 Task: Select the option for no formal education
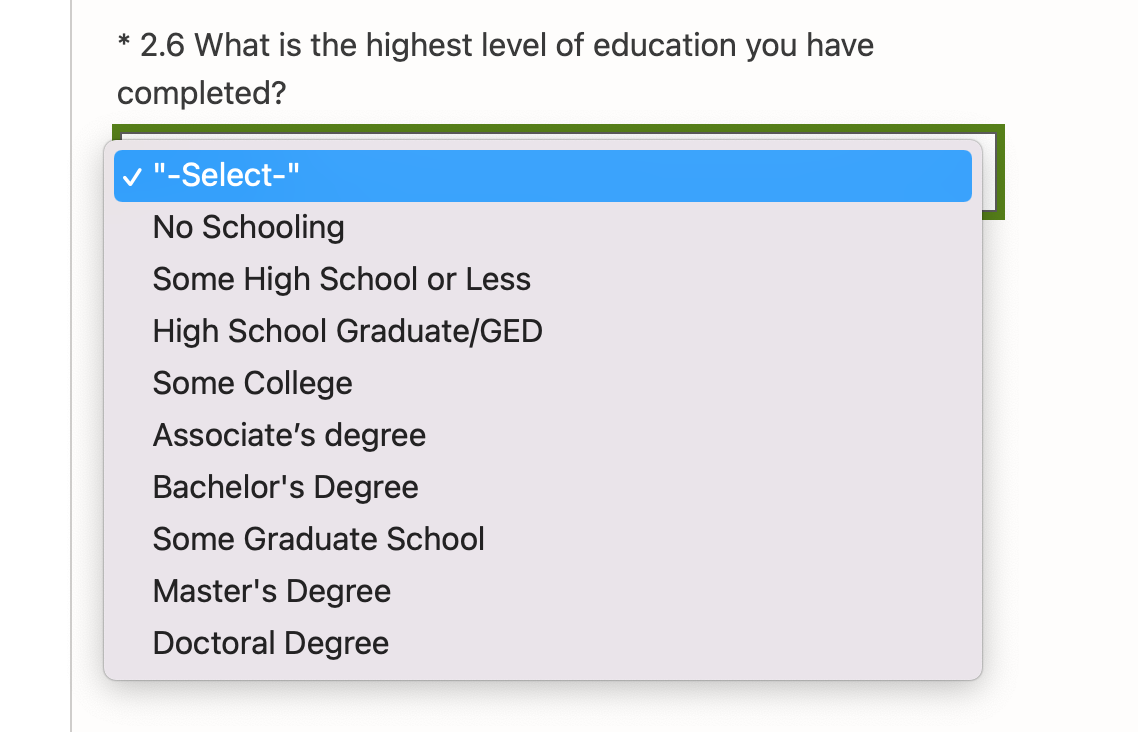point(248,228)
